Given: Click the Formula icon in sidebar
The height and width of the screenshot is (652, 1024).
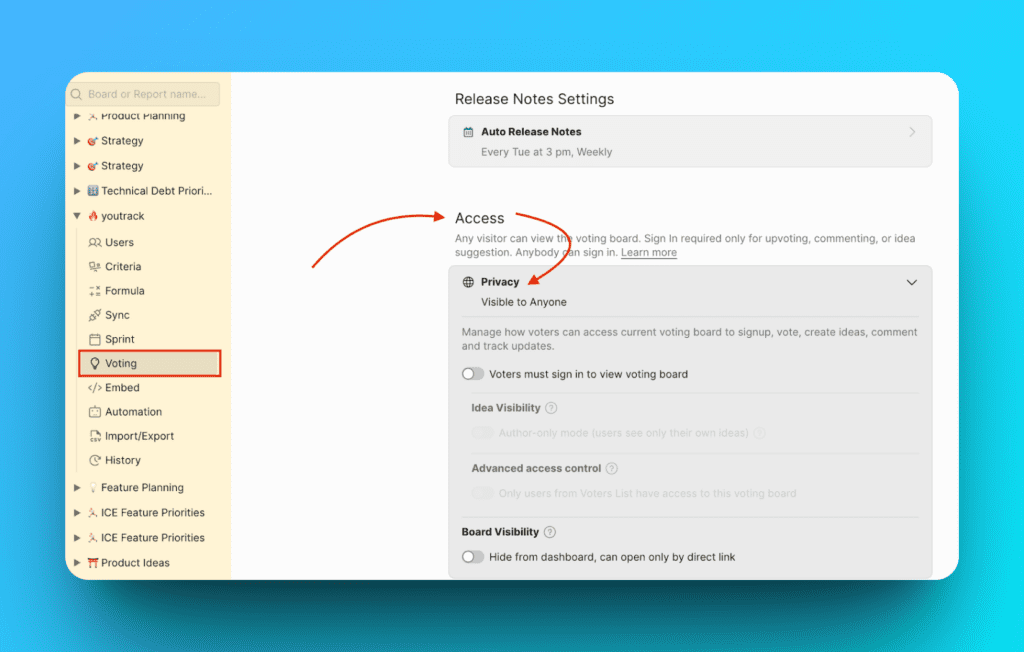Looking at the screenshot, I should pyautogui.click(x=95, y=291).
